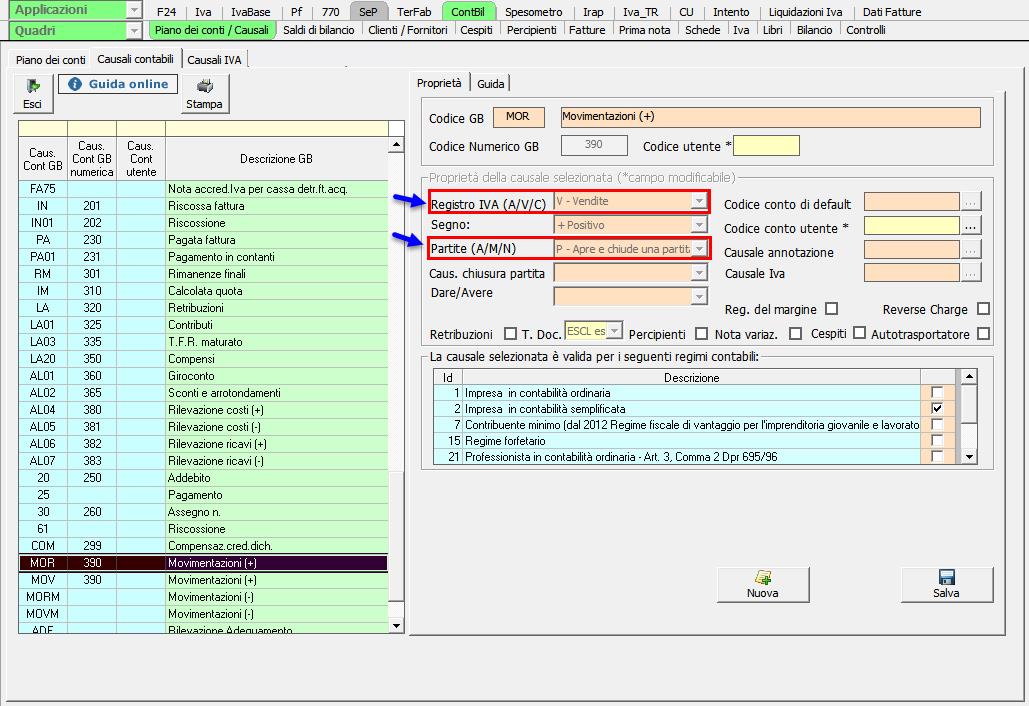Click the Codice utente input field

pos(766,146)
